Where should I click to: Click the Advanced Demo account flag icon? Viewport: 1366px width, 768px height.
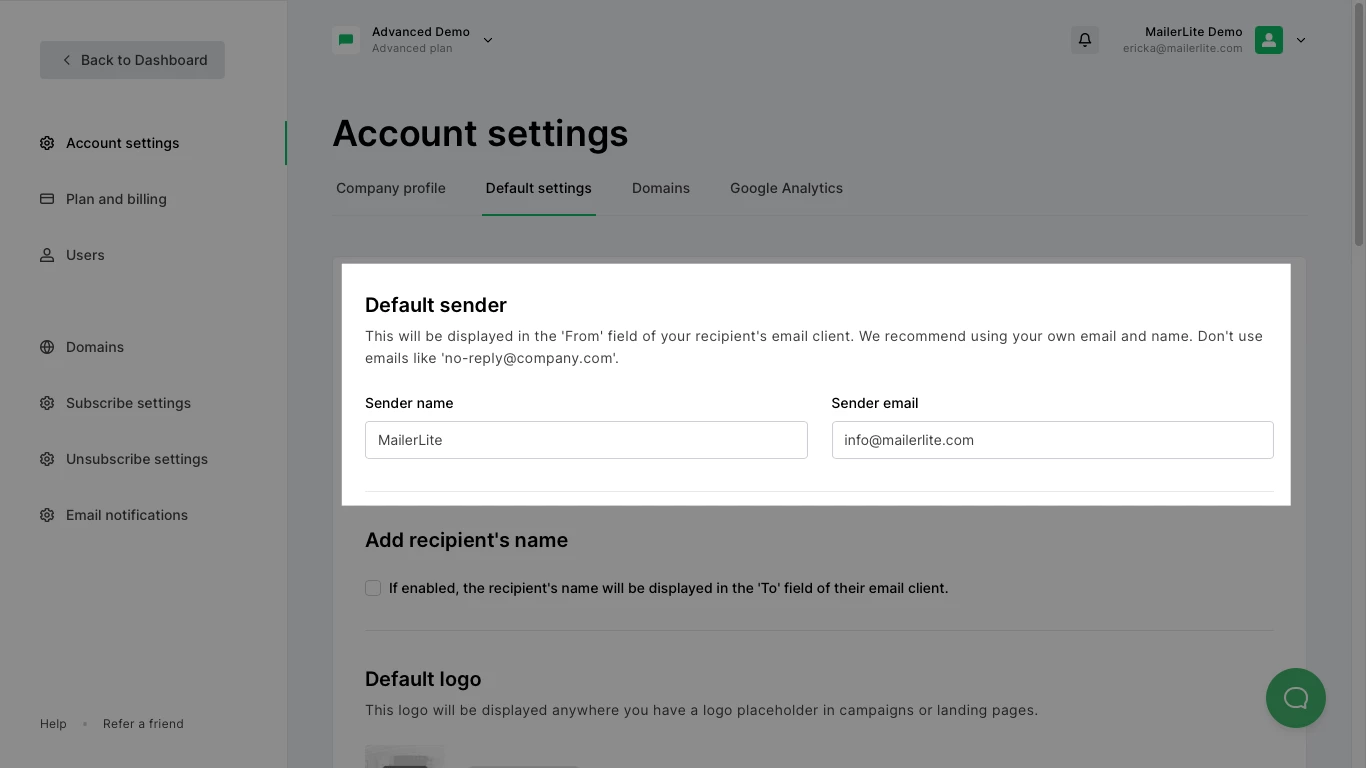click(x=346, y=40)
